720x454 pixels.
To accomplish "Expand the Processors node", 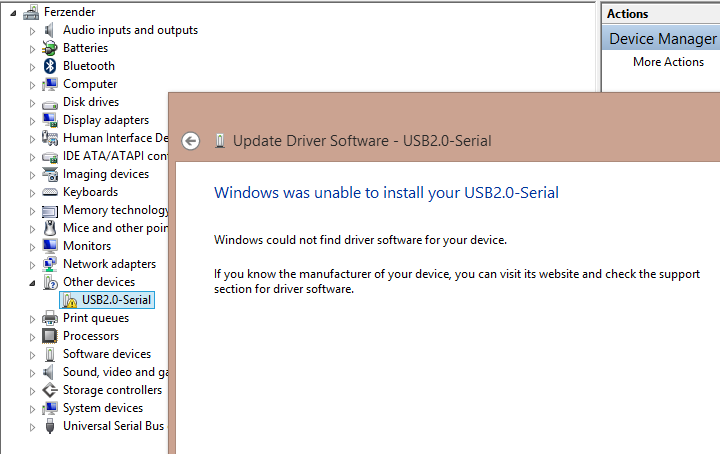I will click(32, 337).
